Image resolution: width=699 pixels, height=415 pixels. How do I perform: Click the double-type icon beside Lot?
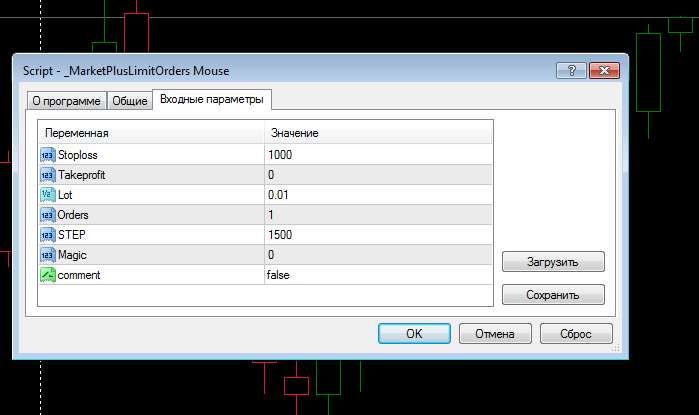48,195
